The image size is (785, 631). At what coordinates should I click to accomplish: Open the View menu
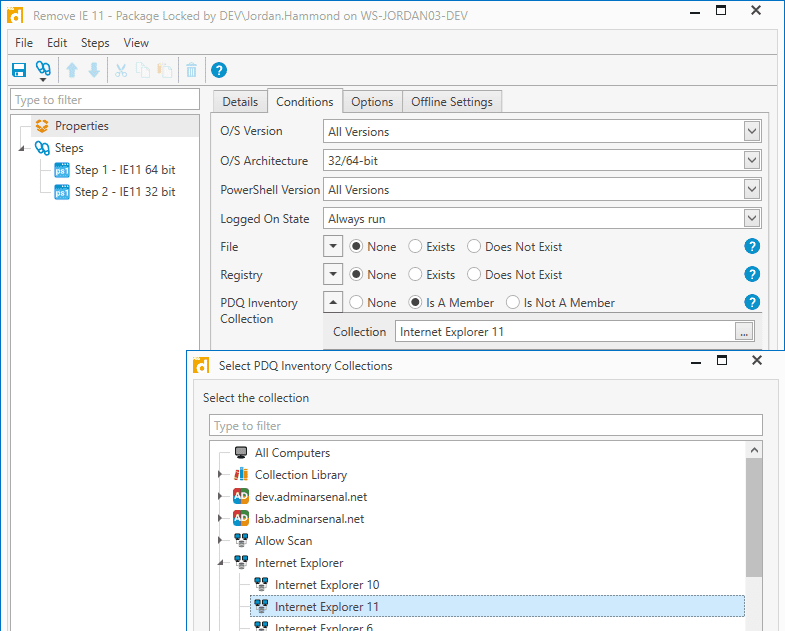click(136, 43)
